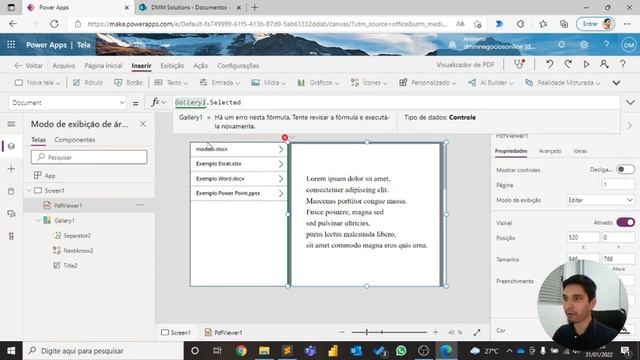Collapse the Gallery1 tree node

(x=38, y=220)
